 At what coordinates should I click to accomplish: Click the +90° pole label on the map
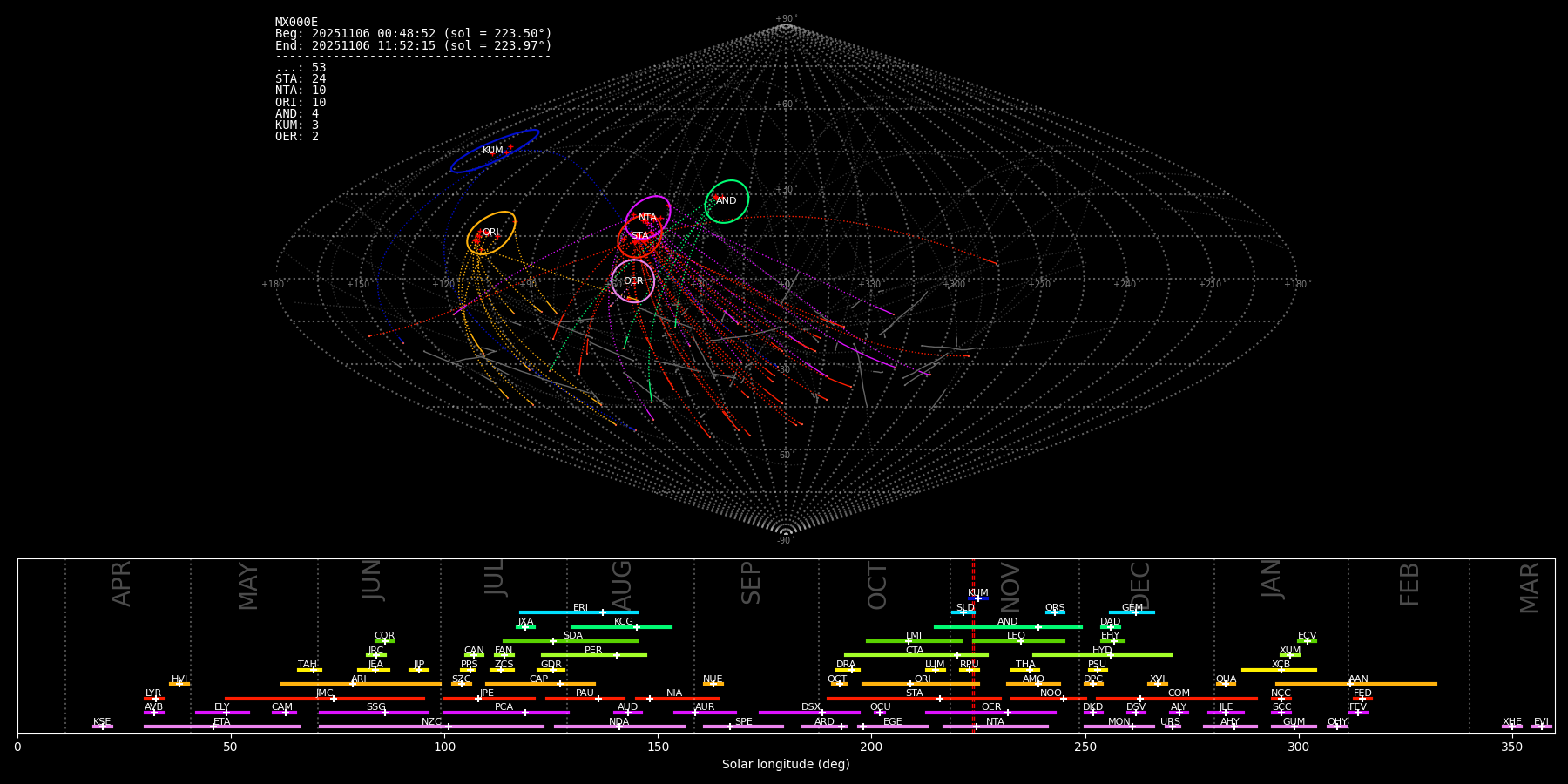pos(786,19)
